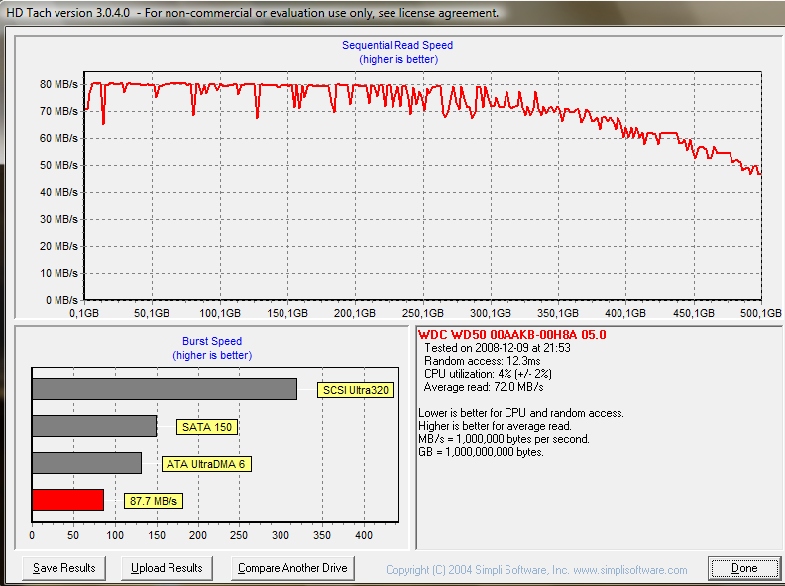The height and width of the screenshot is (586, 785).
Task: Click the 80 MB/s axis label
Action: (x=59, y=84)
